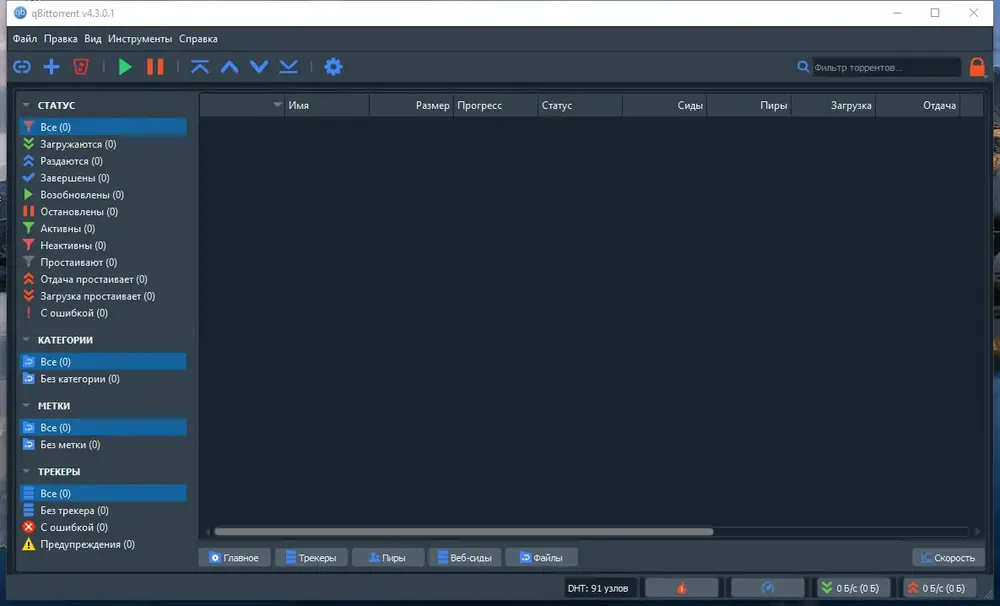Click the orange lock UI icon
The height and width of the screenshot is (606, 1000).
click(x=977, y=67)
